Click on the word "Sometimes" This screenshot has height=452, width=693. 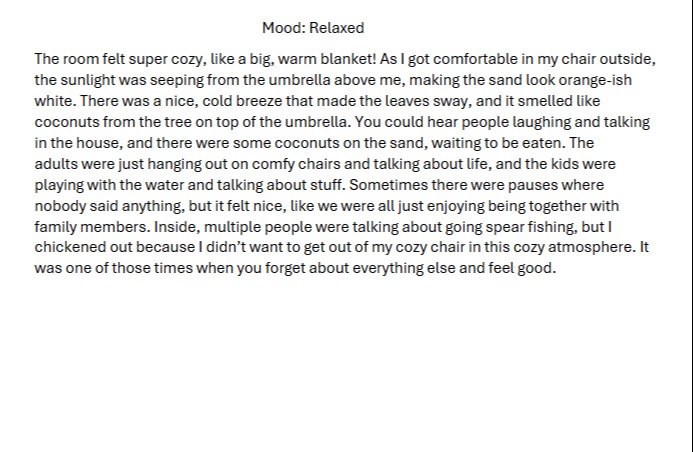(387, 185)
